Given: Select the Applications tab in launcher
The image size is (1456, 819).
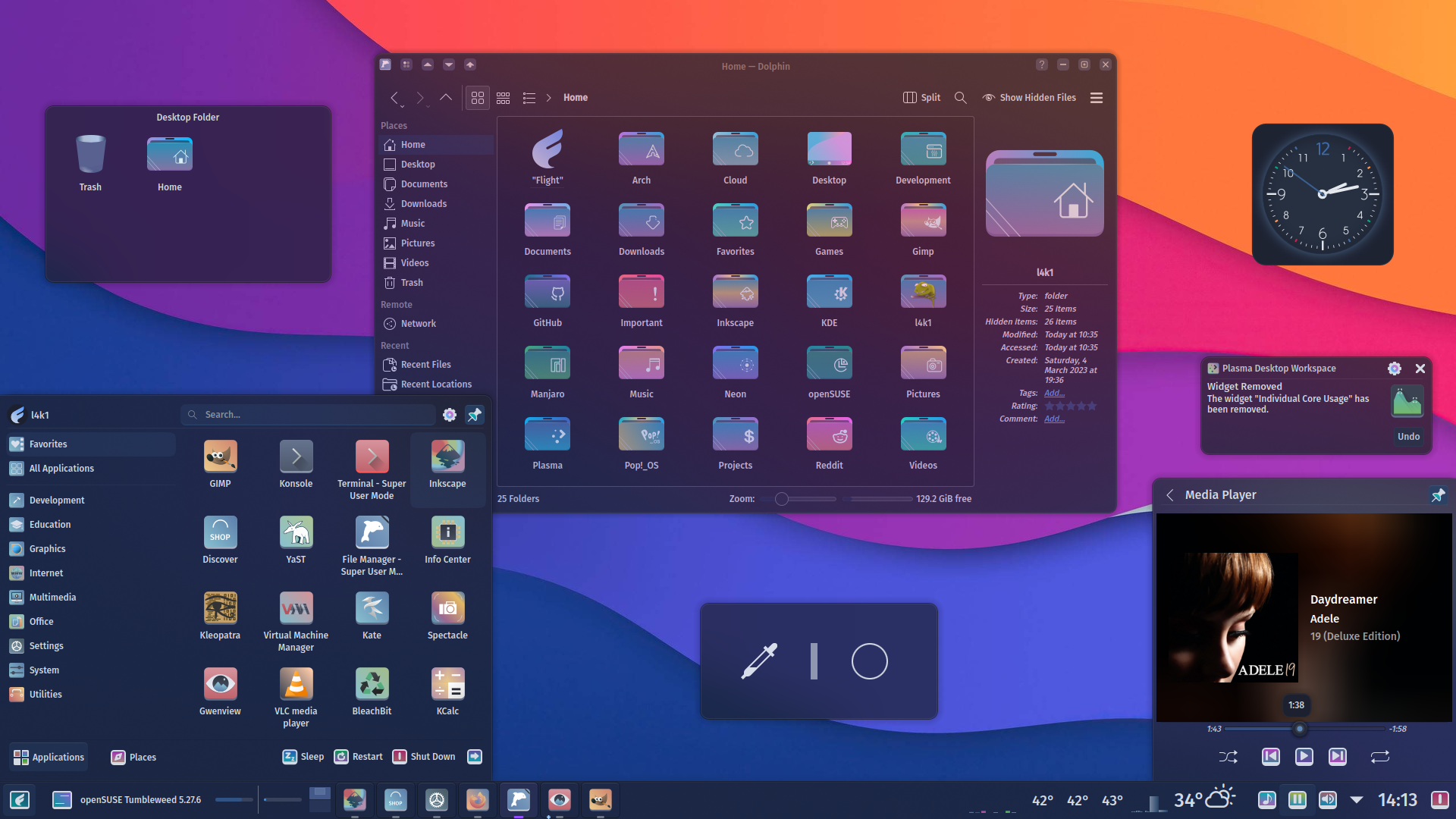Looking at the screenshot, I should click(49, 757).
